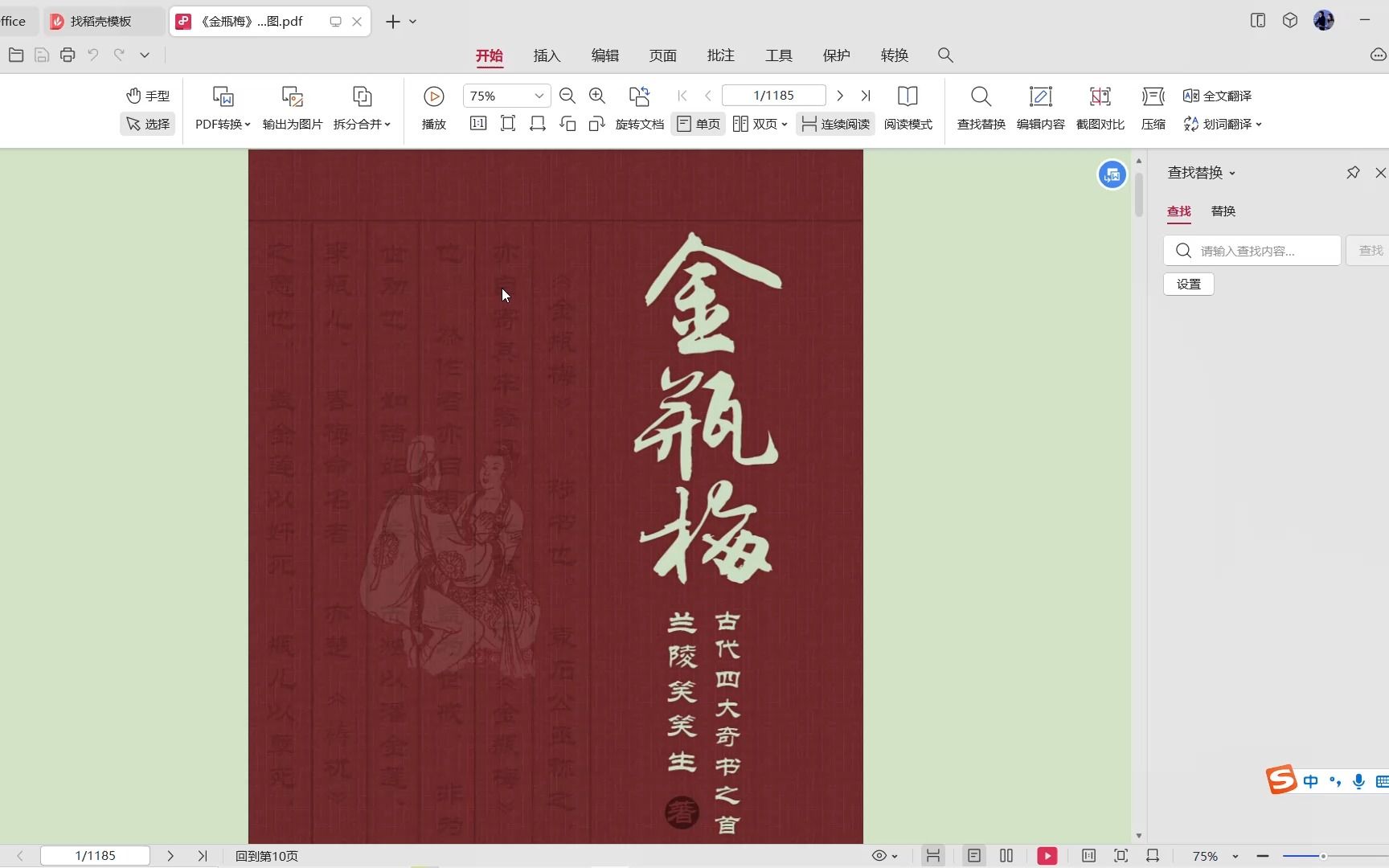Click red play button in status bar

click(1047, 856)
